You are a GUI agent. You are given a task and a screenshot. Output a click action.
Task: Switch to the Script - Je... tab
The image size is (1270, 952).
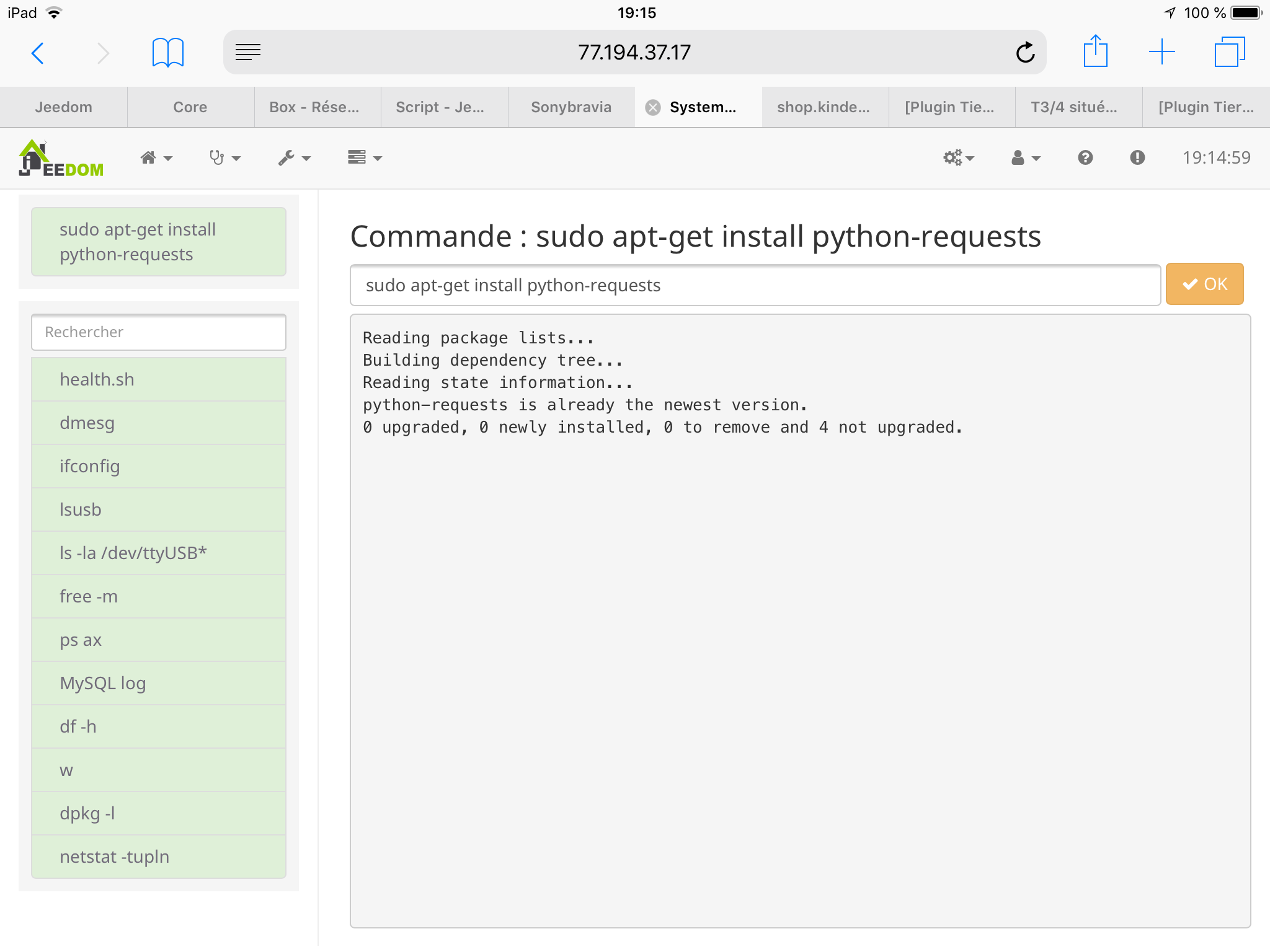click(x=444, y=107)
